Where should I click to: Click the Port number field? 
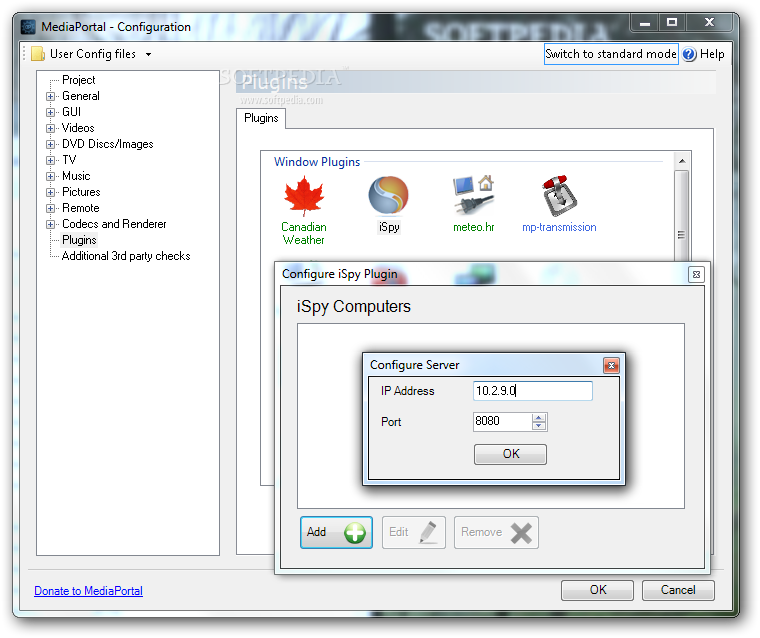[x=502, y=421]
